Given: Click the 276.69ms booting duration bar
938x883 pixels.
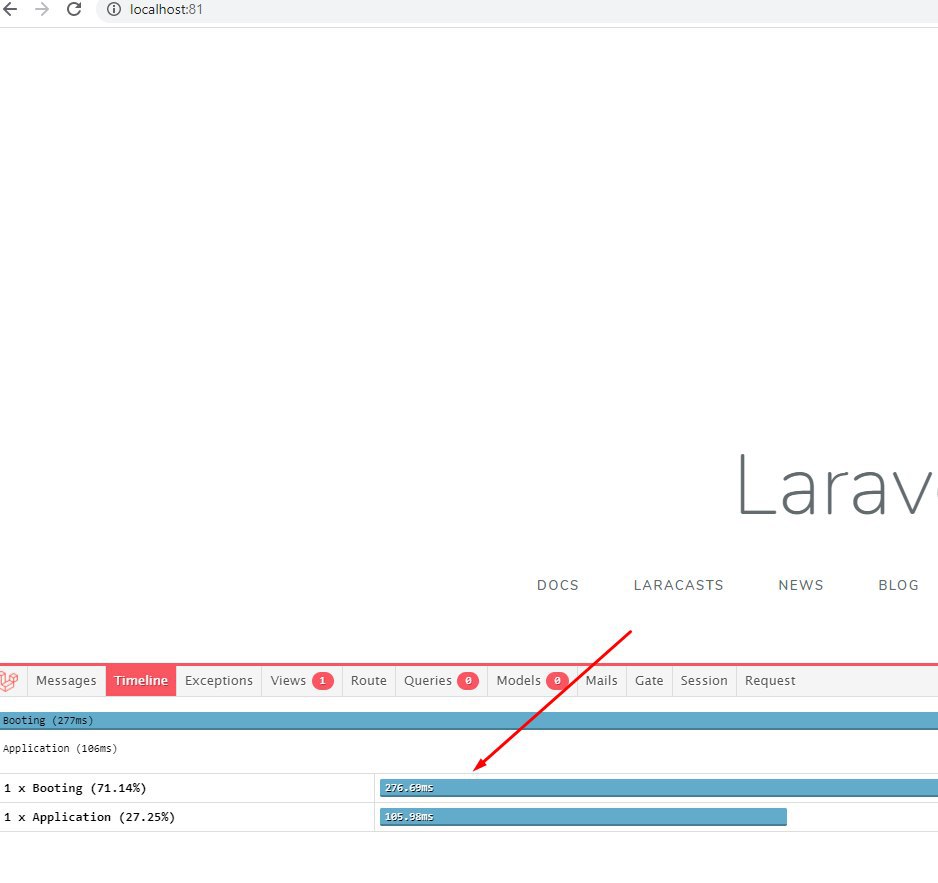Looking at the screenshot, I should click(x=659, y=788).
